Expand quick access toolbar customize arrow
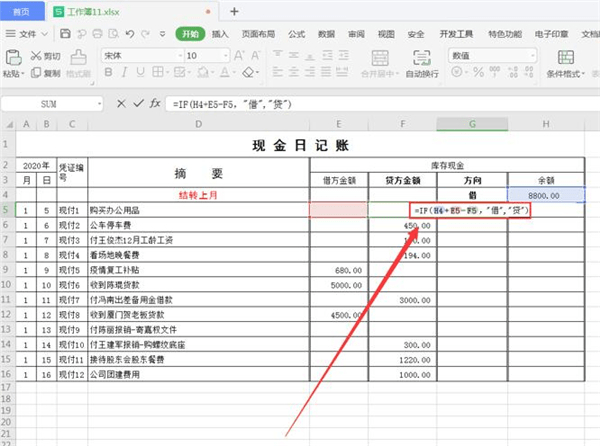This screenshot has height=446, width=600. [x=163, y=34]
